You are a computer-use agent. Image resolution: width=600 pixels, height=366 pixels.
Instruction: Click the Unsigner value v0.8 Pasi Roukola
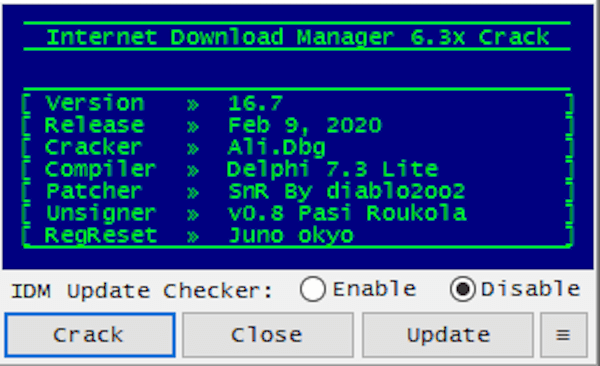tap(347, 213)
